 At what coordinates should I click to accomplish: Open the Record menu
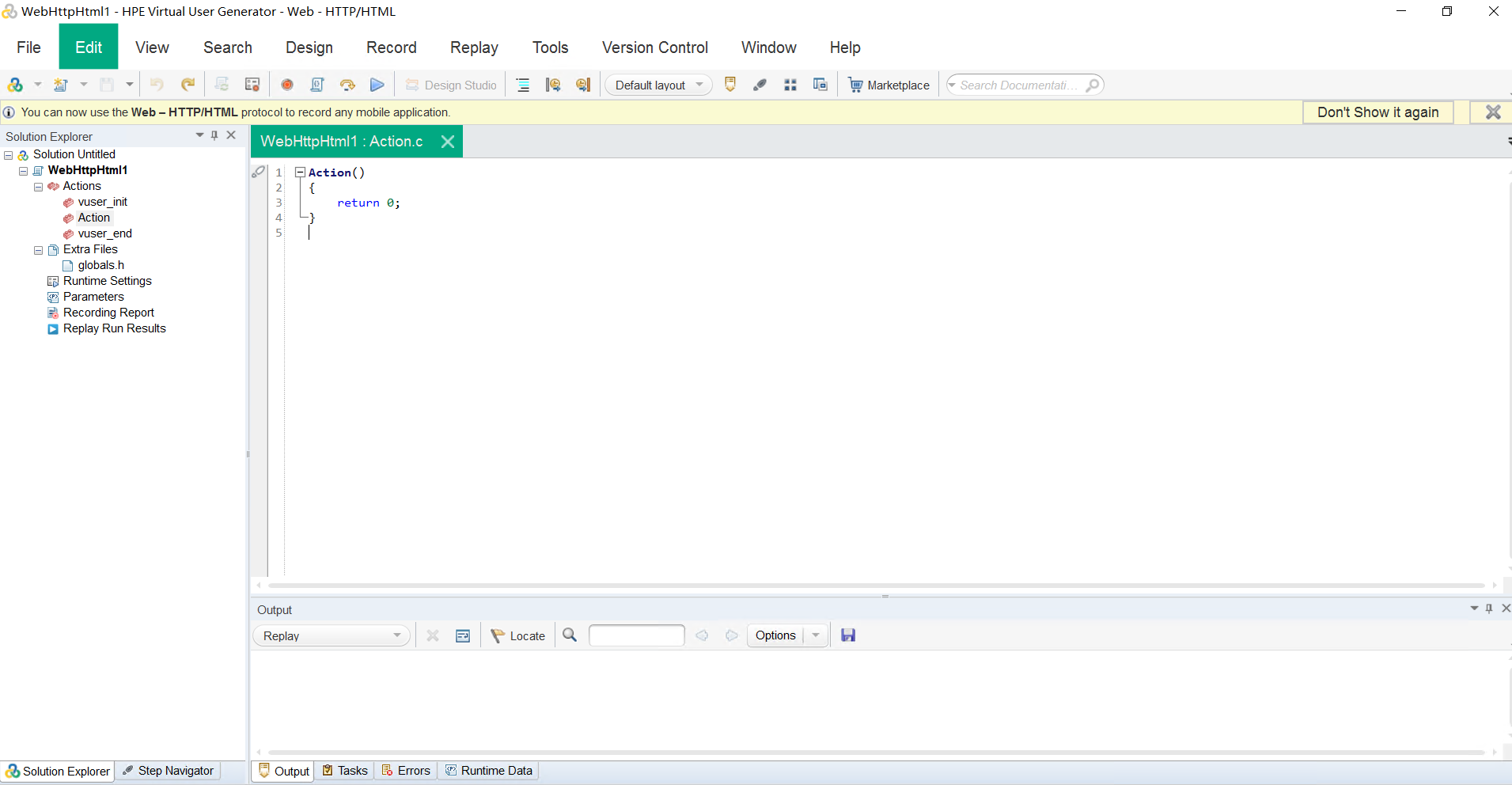tap(392, 47)
